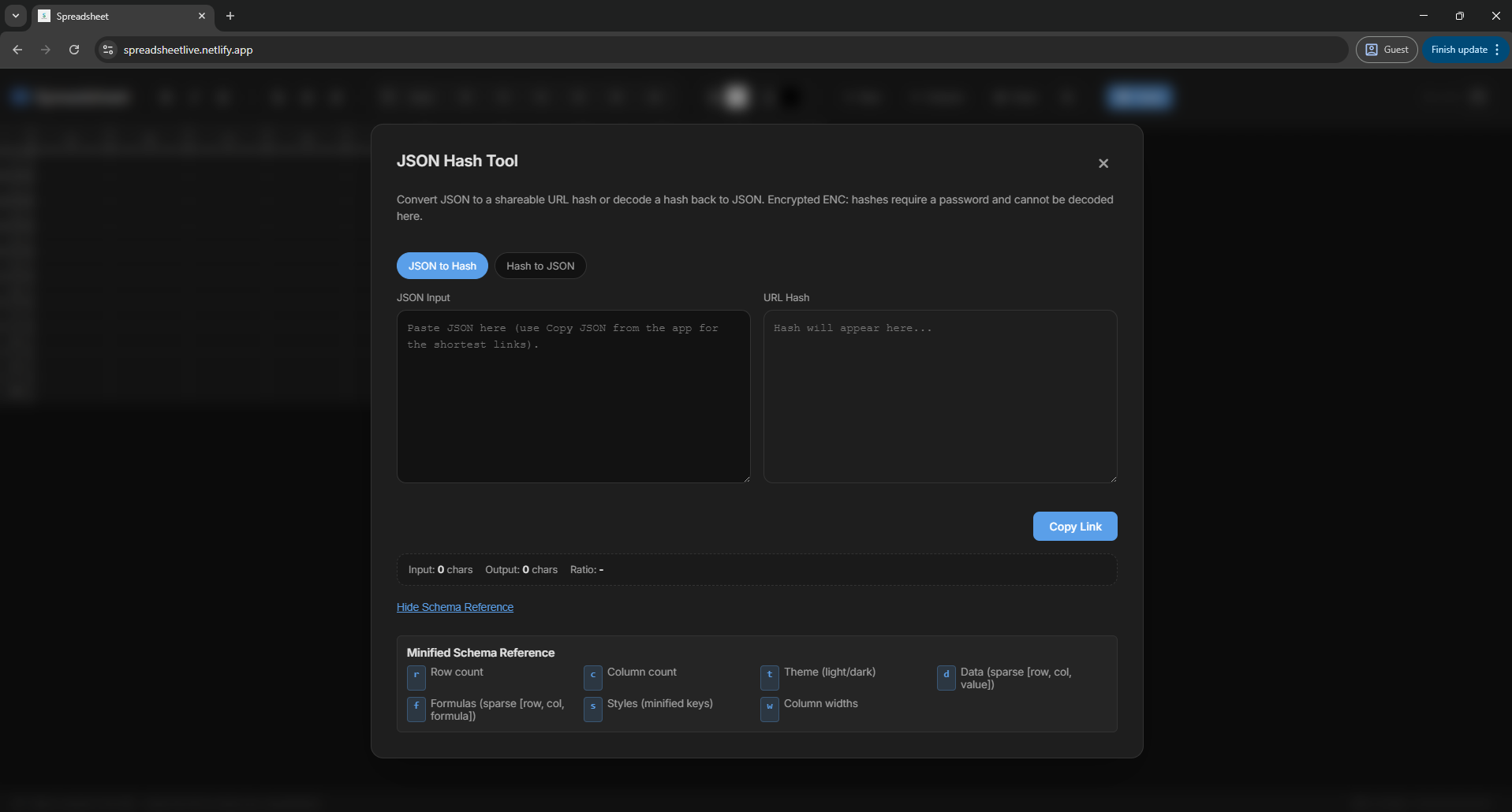
Task: View site information icon in address bar
Action: point(108,50)
